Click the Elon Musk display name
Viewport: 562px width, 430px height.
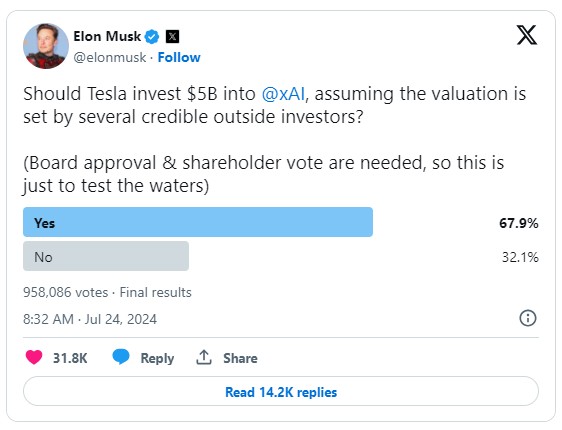[107, 37]
